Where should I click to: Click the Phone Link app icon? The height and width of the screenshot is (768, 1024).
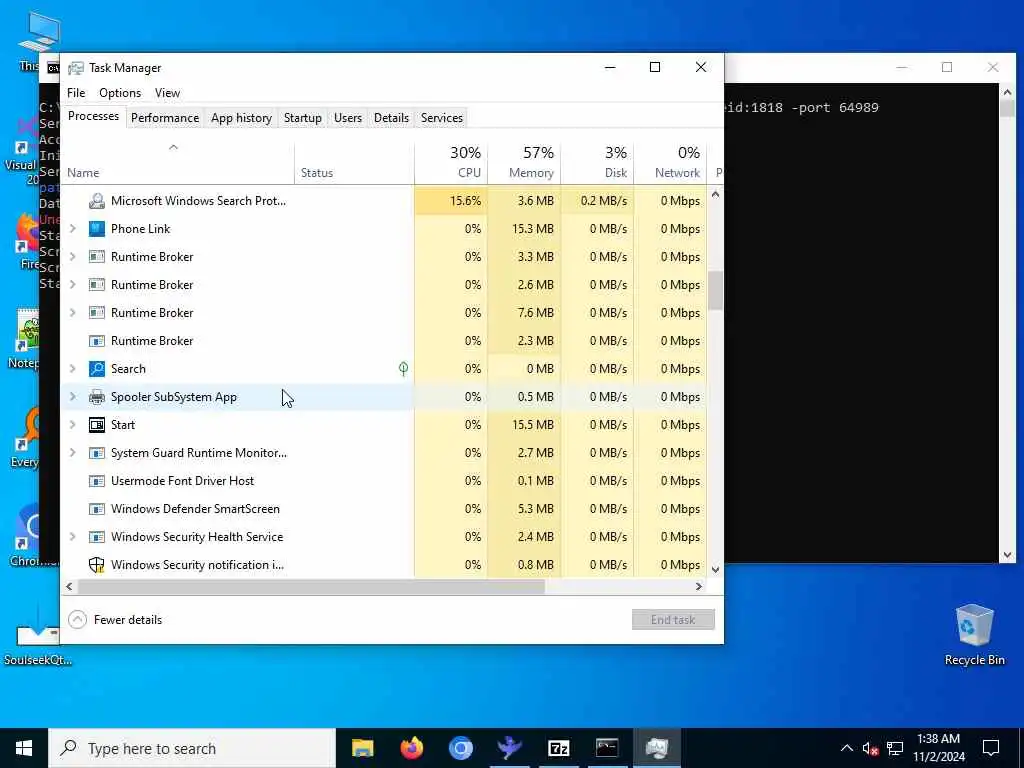(x=97, y=229)
